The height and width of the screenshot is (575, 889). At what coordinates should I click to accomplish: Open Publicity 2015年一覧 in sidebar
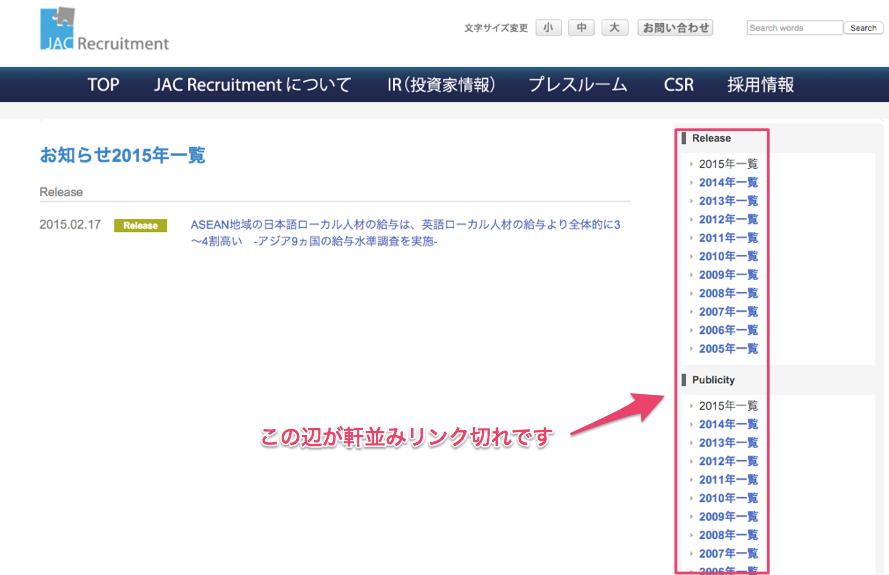(x=728, y=406)
